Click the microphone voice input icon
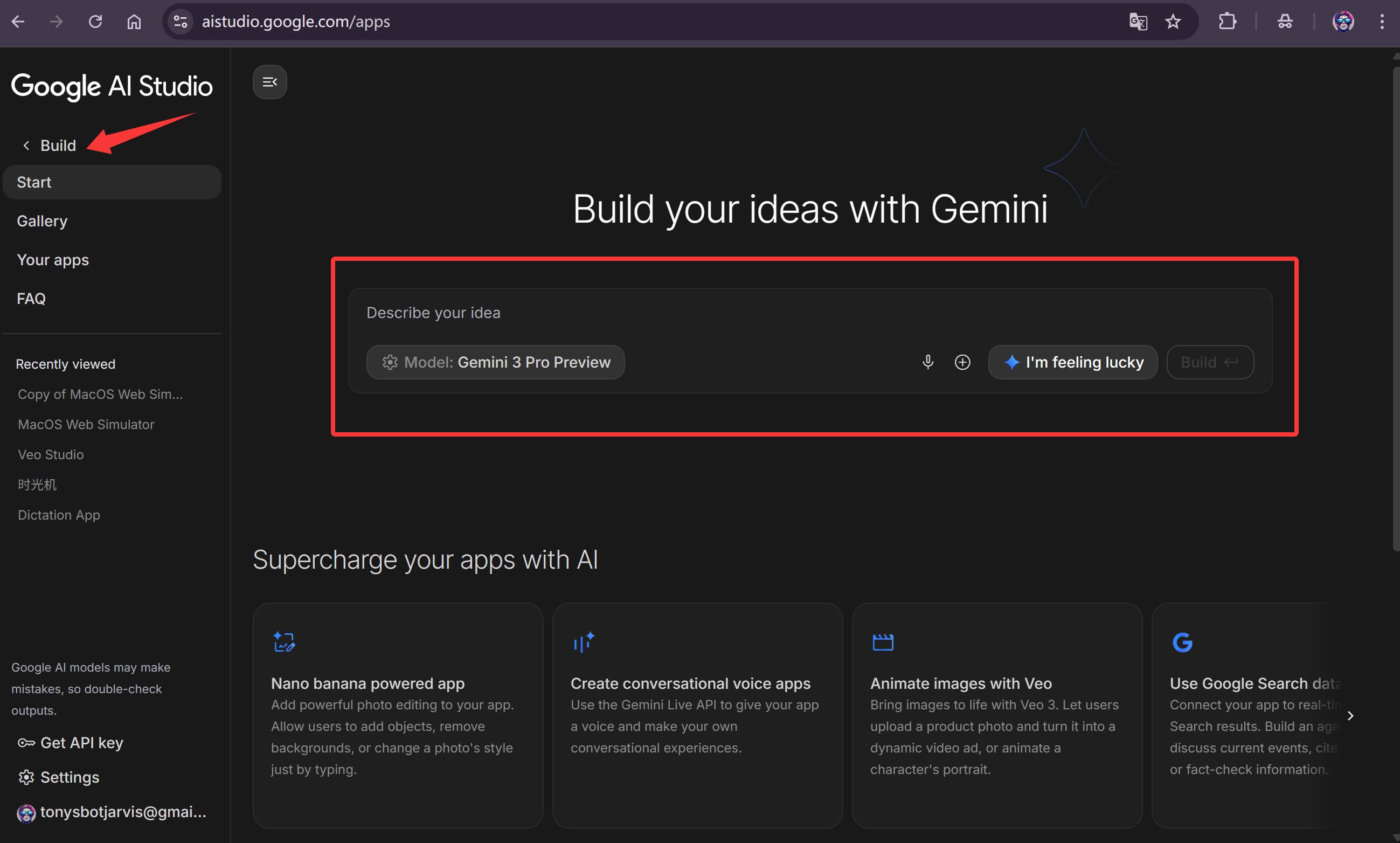 [927, 362]
